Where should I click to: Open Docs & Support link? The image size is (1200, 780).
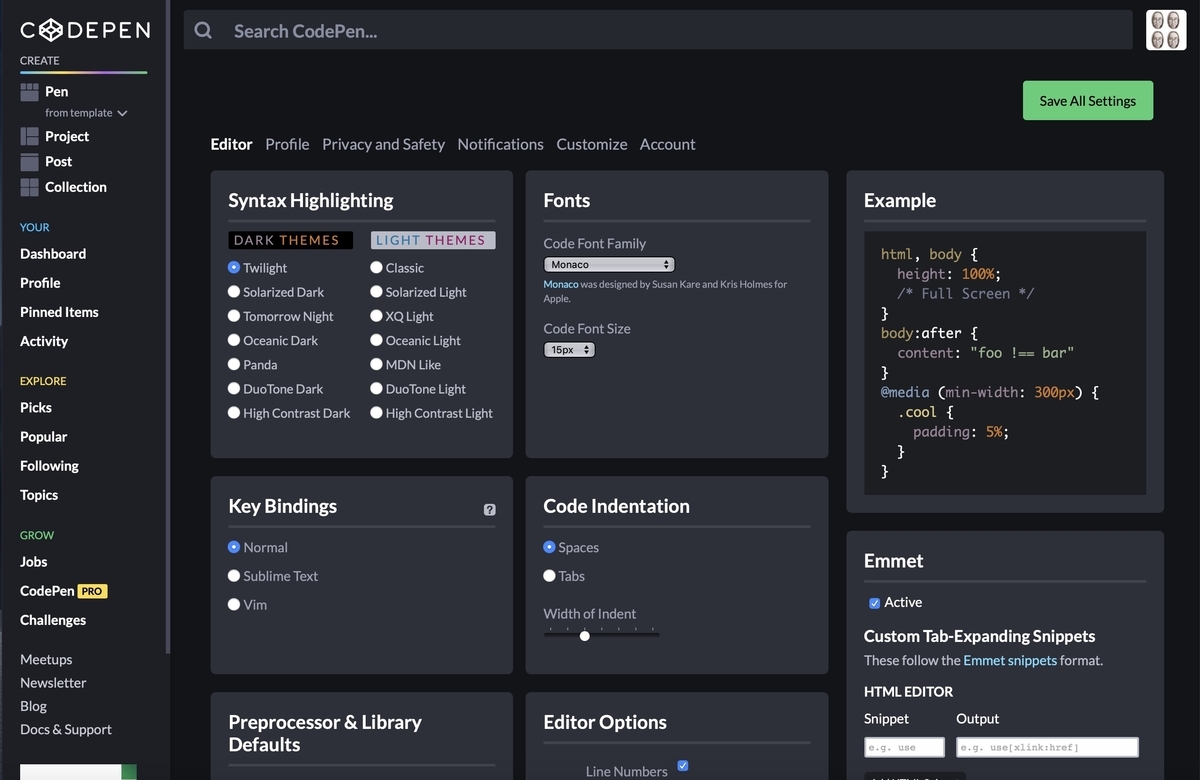pos(66,730)
